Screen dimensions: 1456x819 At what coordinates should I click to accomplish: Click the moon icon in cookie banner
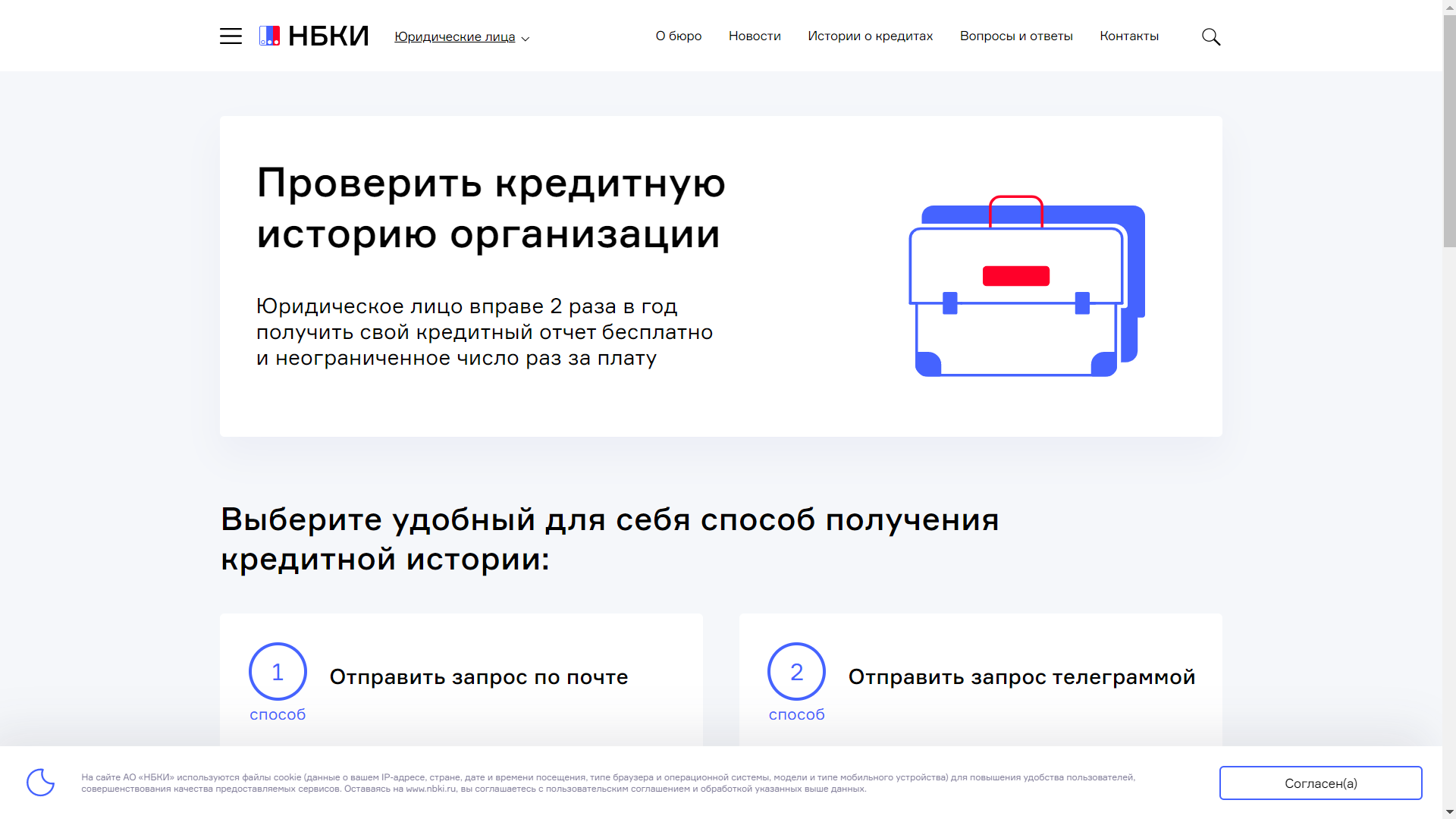click(42, 783)
